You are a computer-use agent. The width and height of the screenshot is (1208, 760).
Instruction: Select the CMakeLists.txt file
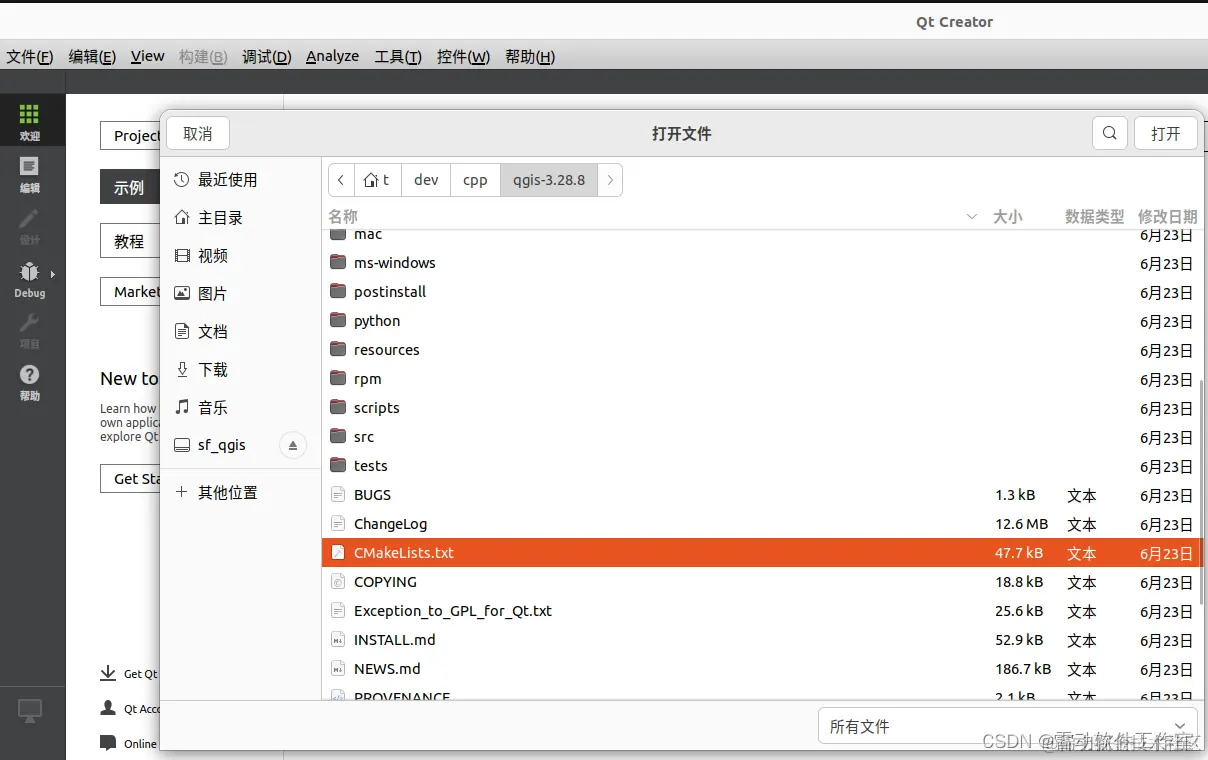pos(762,553)
